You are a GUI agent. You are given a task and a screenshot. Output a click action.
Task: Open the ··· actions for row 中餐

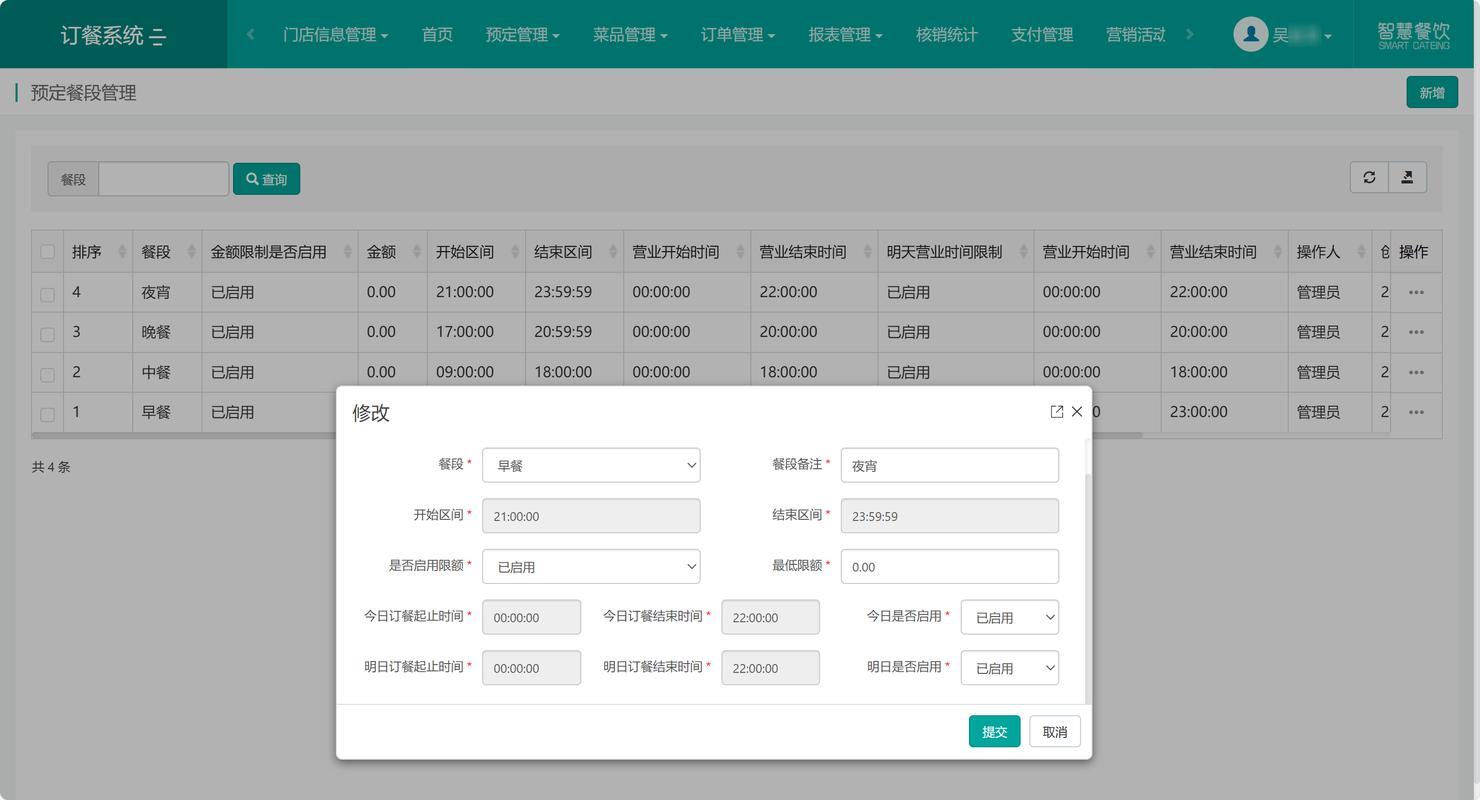(1416, 372)
